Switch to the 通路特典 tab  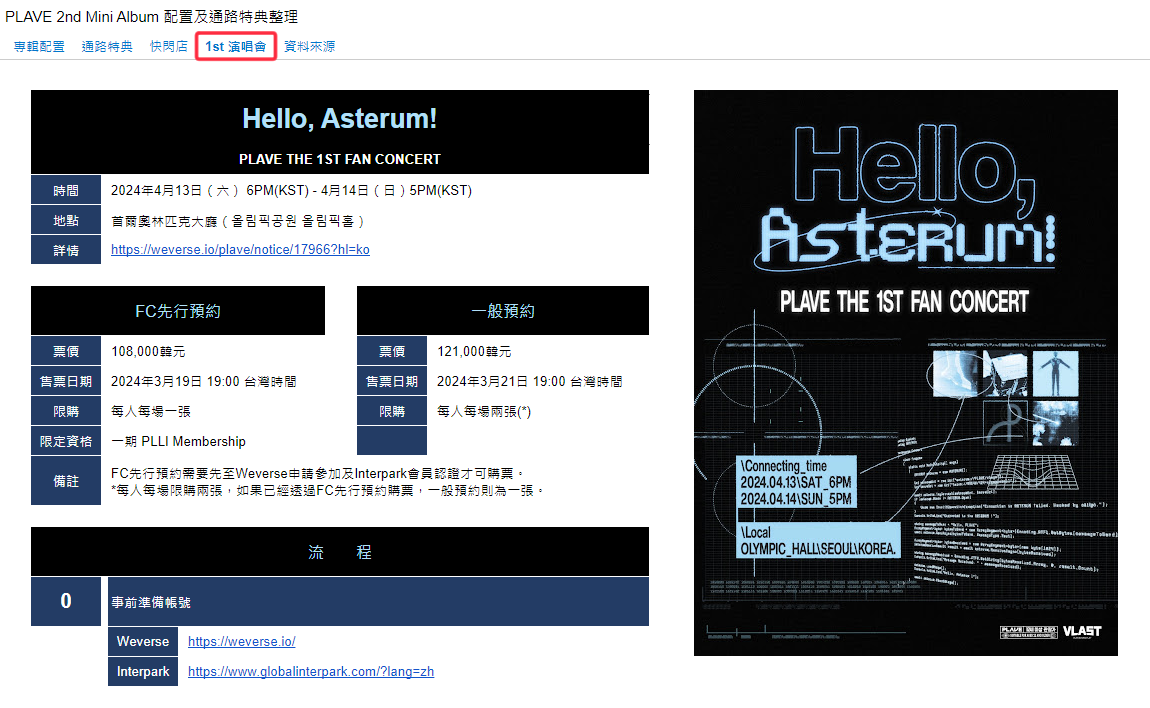pos(107,46)
